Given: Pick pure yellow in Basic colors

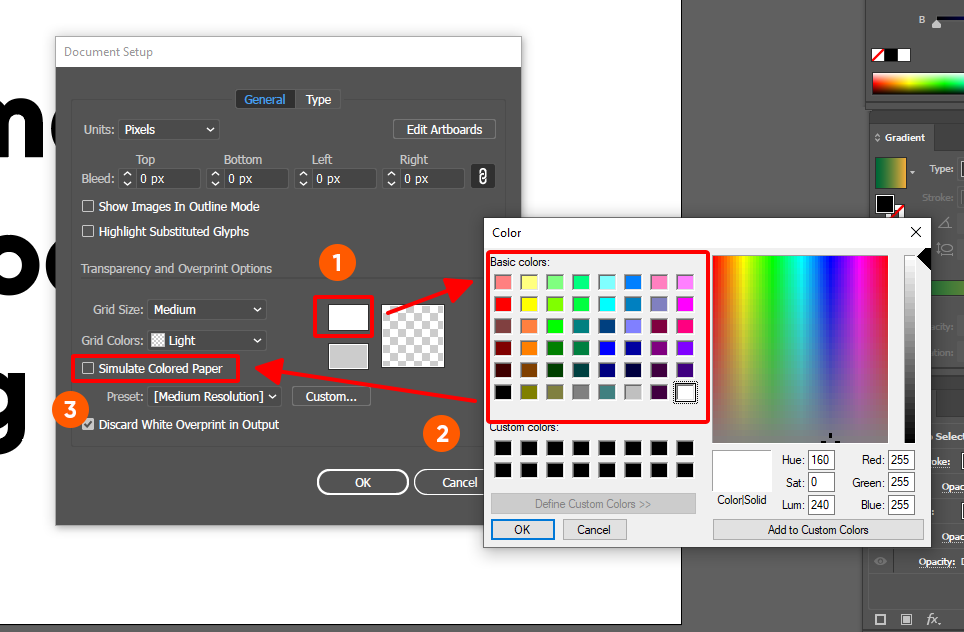Looking at the screenshot, I should pos(529,304).
